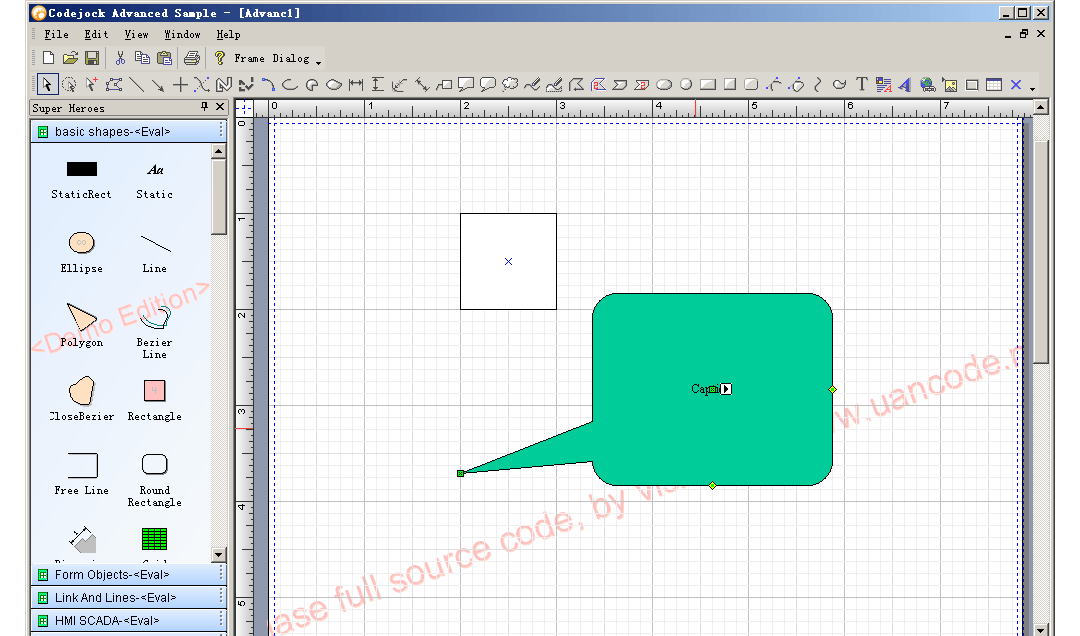Click the callout bottom edge diamond handle
This screenshot has width=1080, height=636.
[712, 486]
